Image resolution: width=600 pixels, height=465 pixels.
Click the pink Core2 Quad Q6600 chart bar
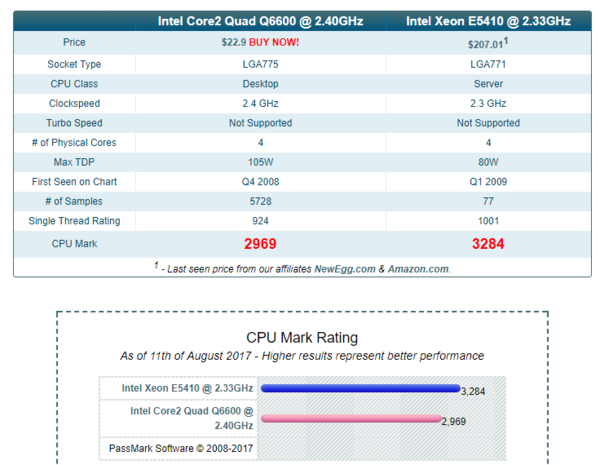(x=350, y=420)
